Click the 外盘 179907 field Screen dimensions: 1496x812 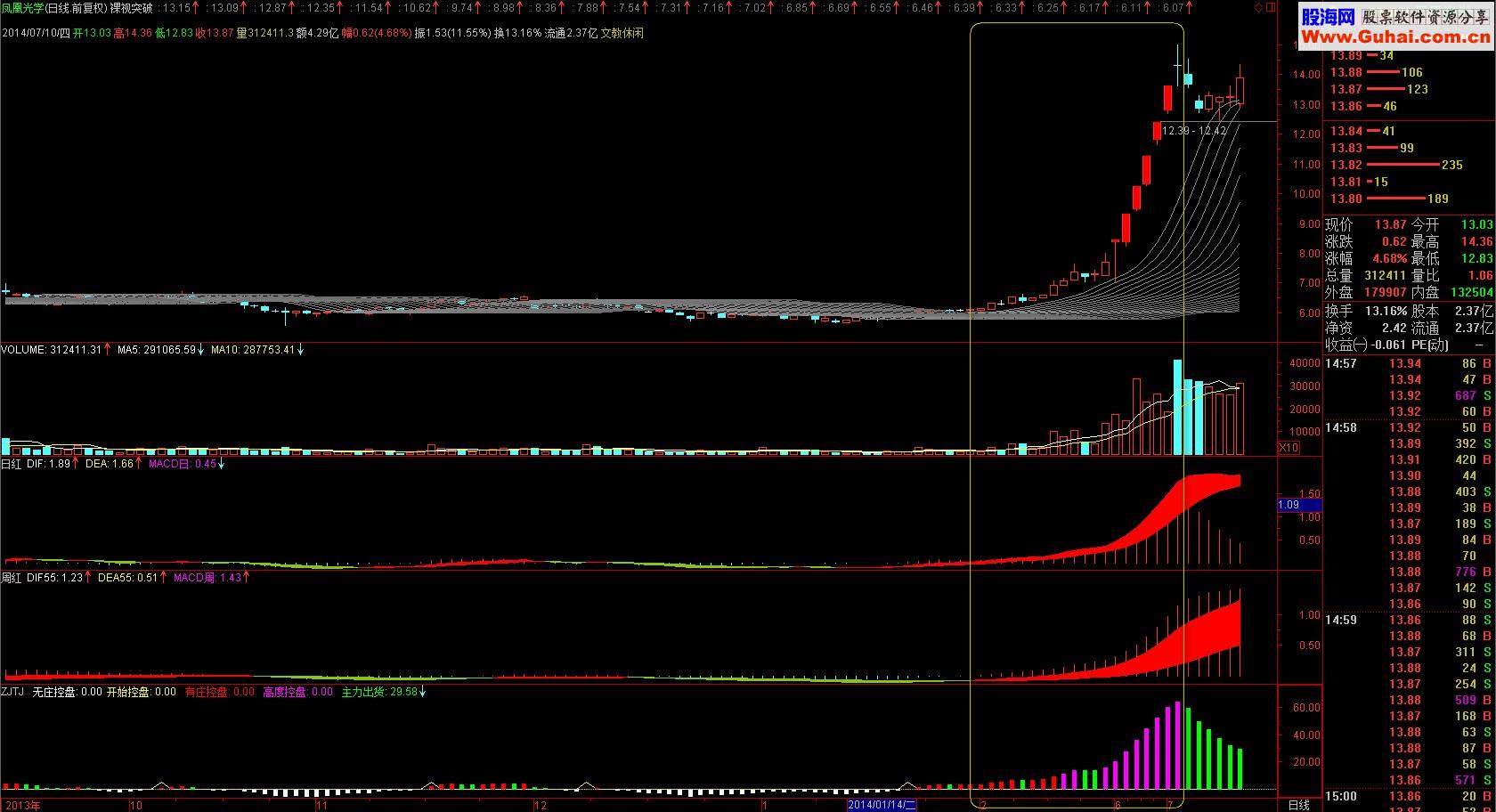(x=1366, y=292)
